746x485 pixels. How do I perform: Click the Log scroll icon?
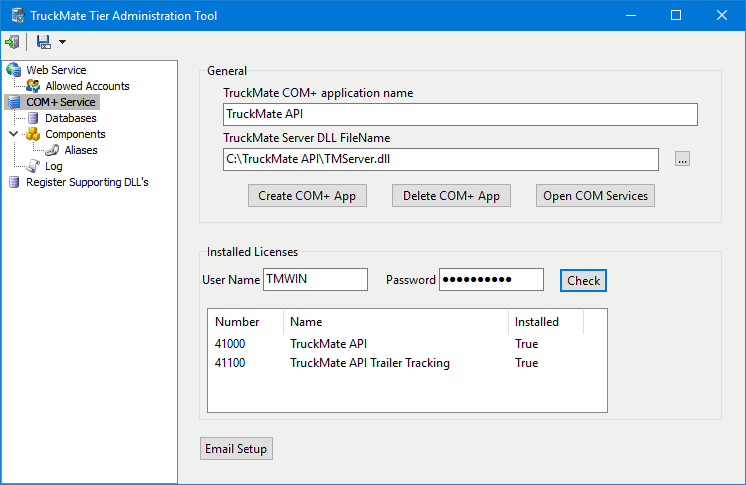click(33, 166)
